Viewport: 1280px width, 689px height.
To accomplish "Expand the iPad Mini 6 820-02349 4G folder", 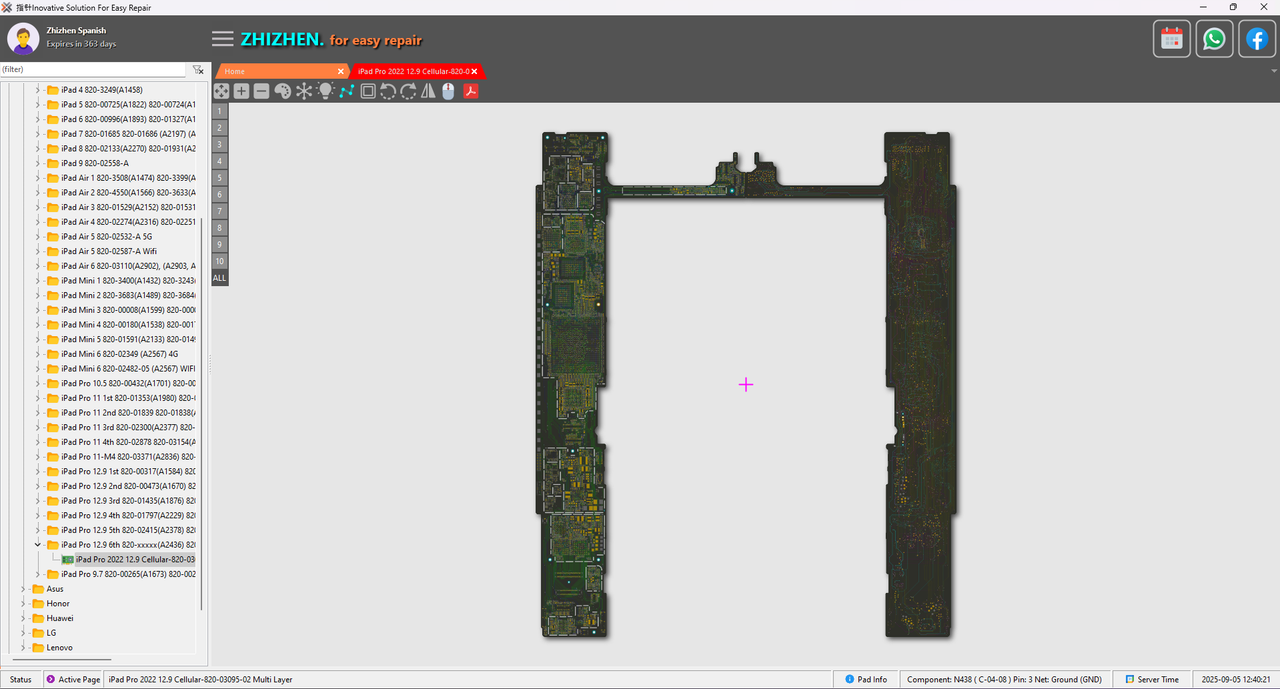I will 38,354.
